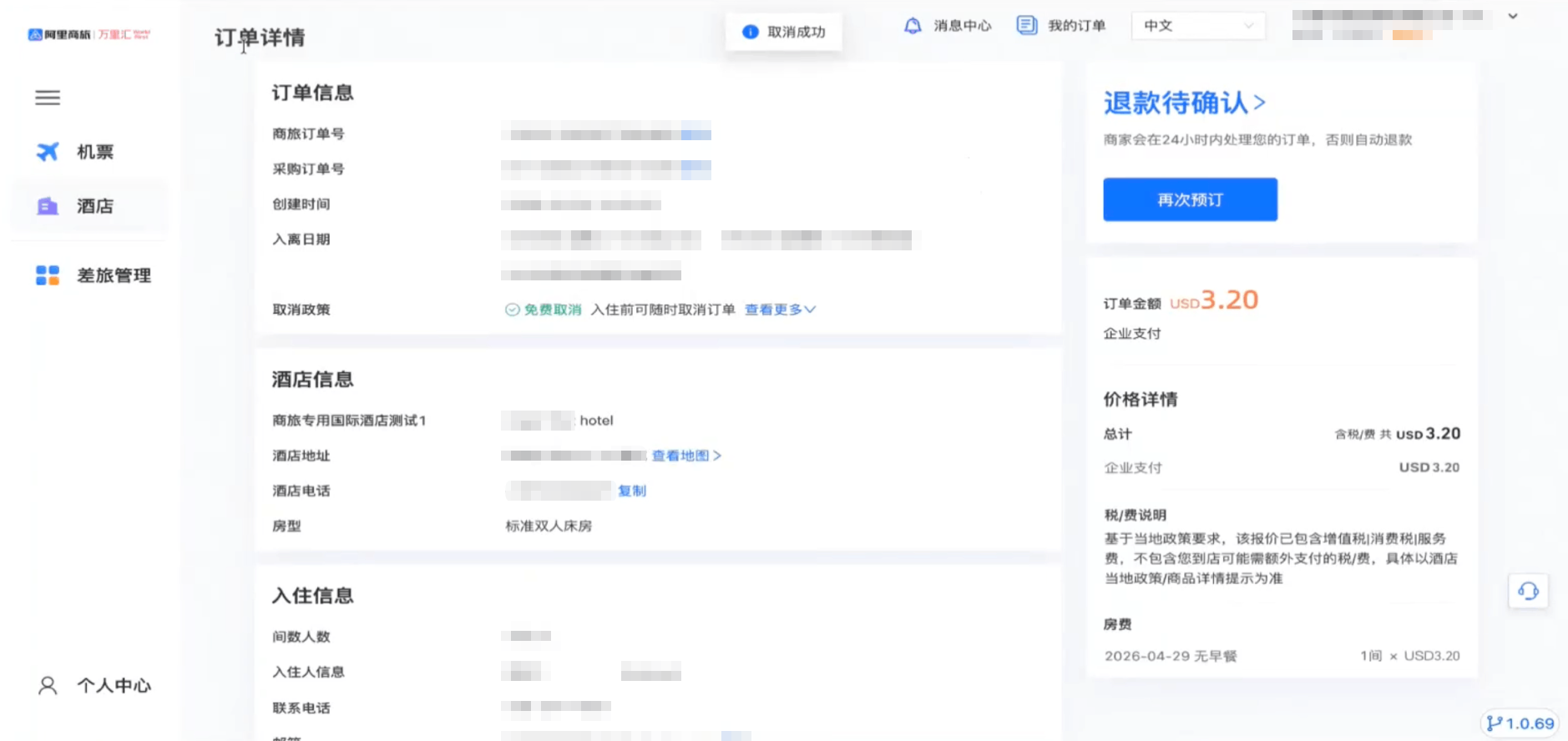The height and width of the screenshot is (741, 1568).
Task: Open the 查看地图 link
Action: (685, 456)
